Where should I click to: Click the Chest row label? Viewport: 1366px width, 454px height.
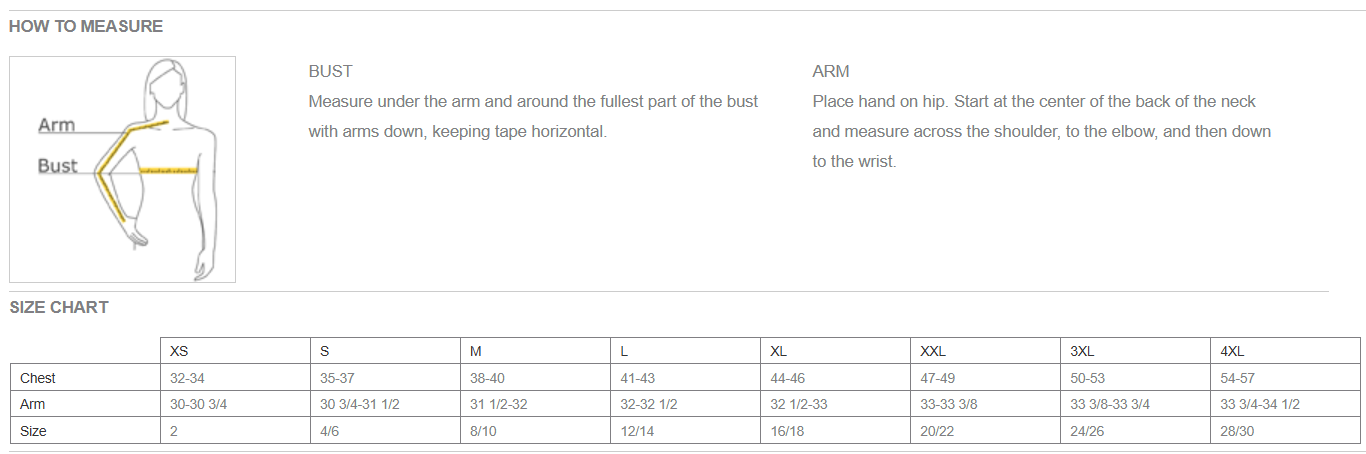[38, 378]
